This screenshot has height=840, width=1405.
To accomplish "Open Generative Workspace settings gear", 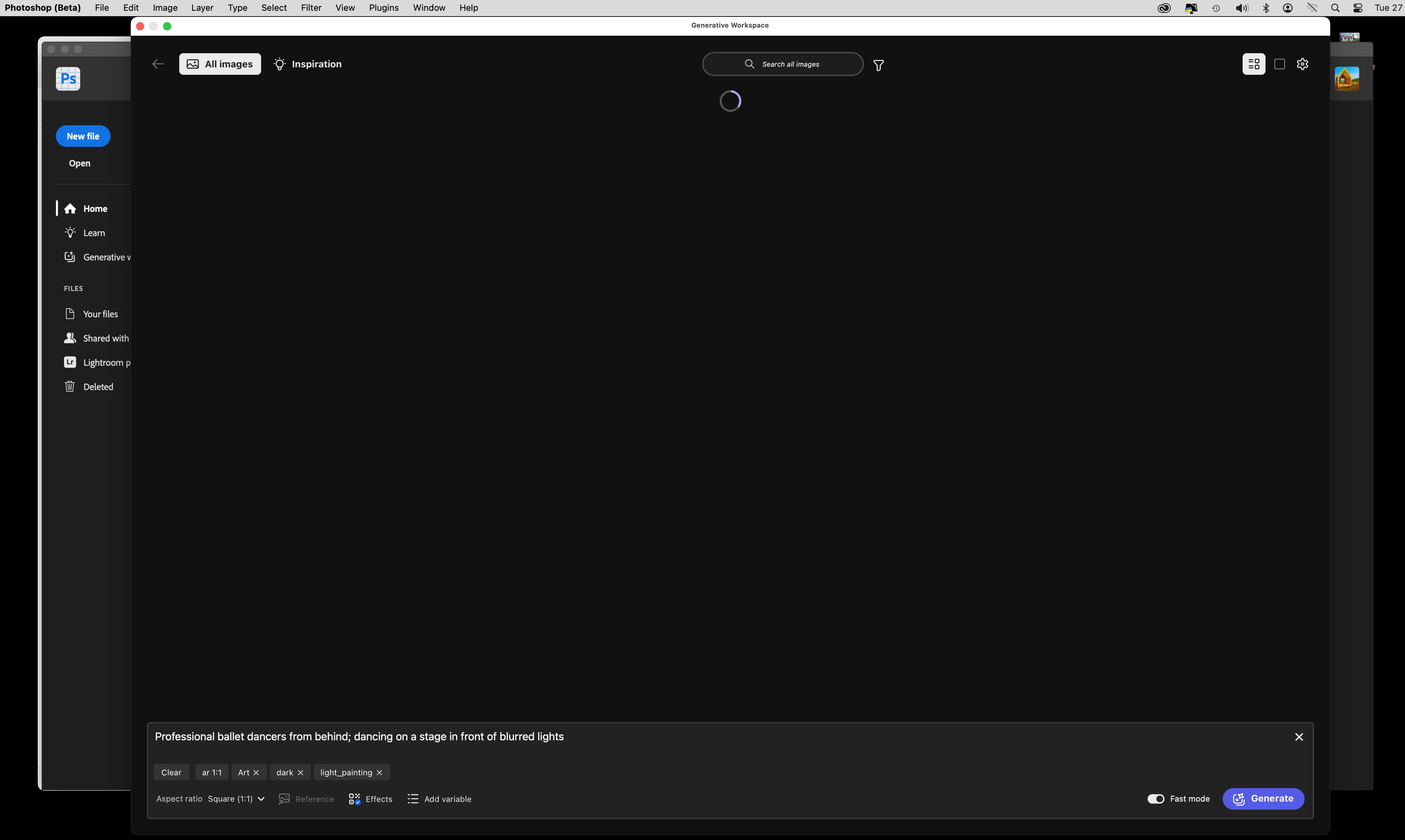I will (x=1303, y=64).
